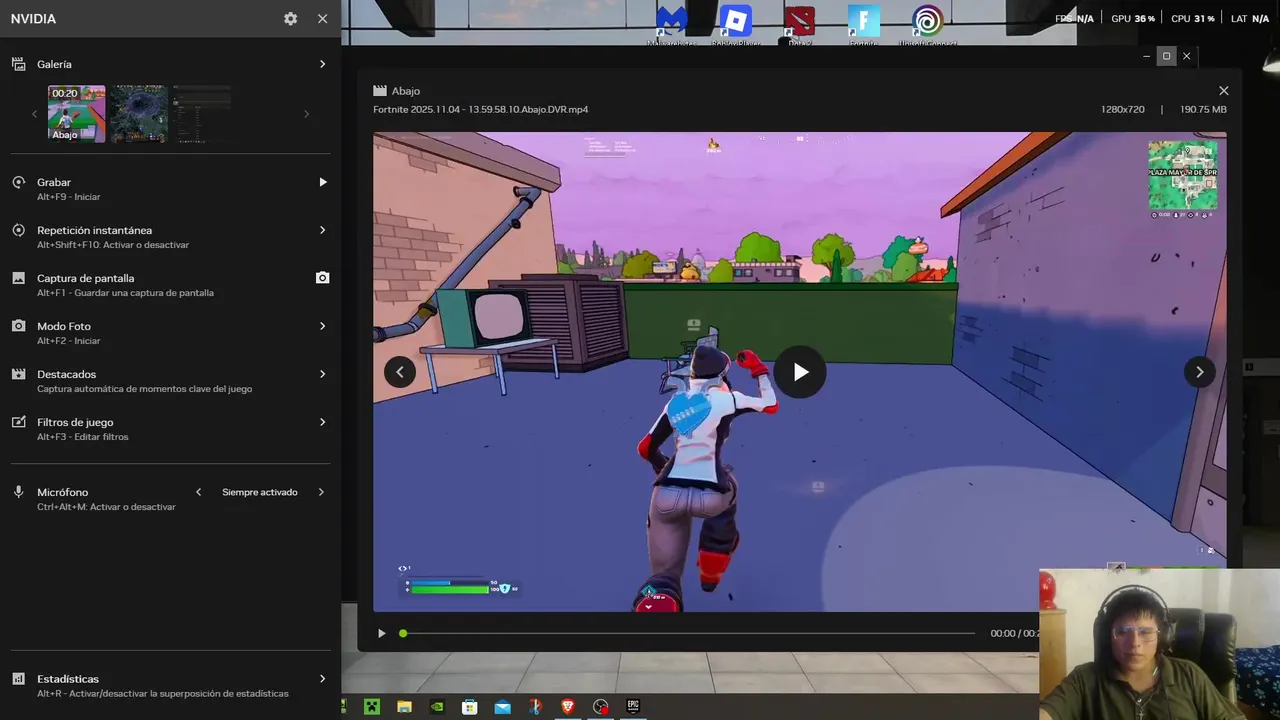Expand the Destacados section
Viewport: 1280px width, 720px height.
[x=322, y=374]
